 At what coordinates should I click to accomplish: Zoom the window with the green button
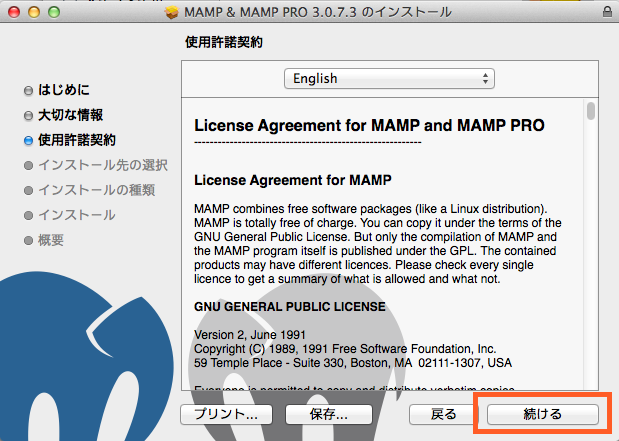[x=52, y=11]
